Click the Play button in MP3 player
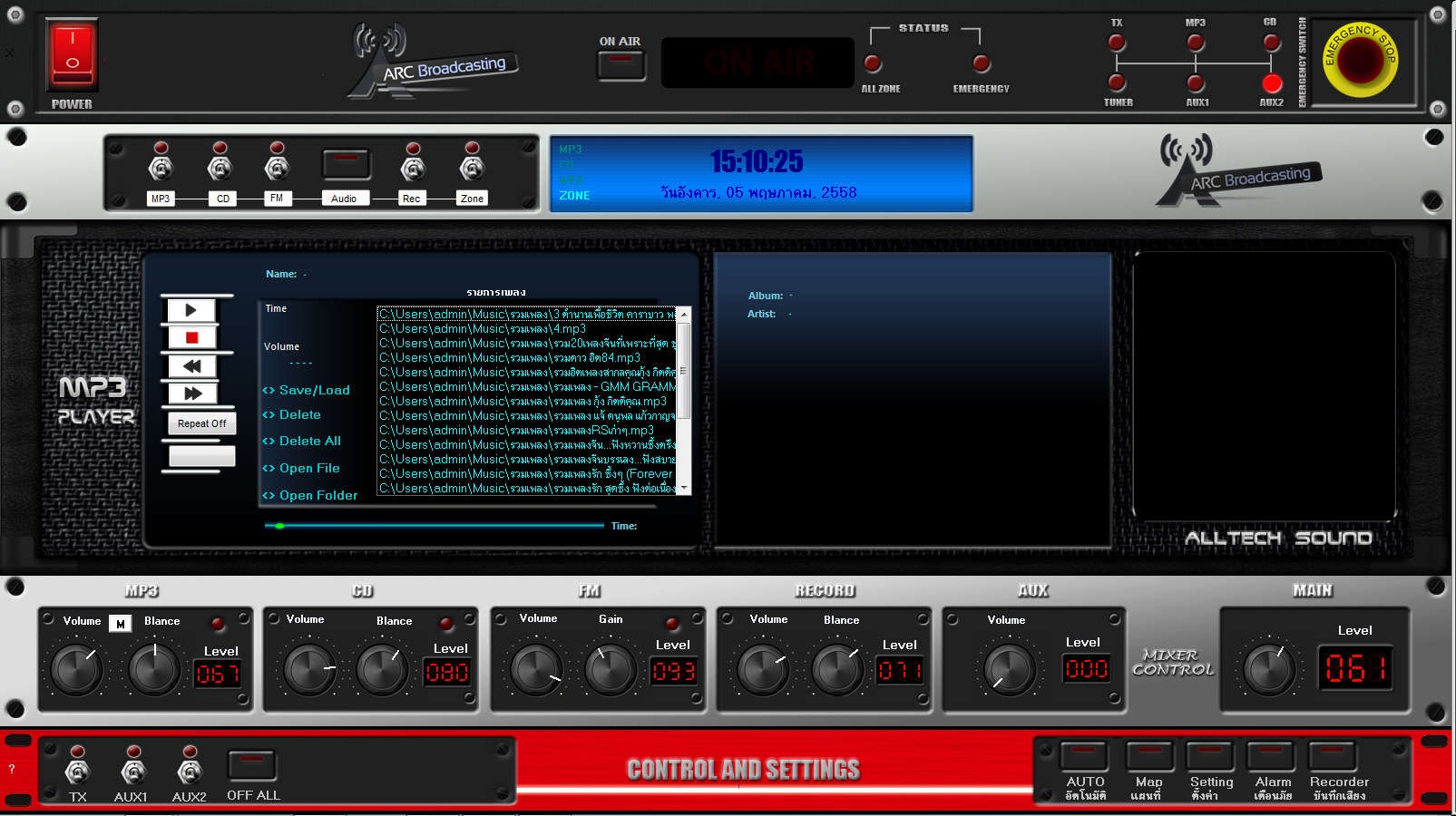 click(191, 310)
